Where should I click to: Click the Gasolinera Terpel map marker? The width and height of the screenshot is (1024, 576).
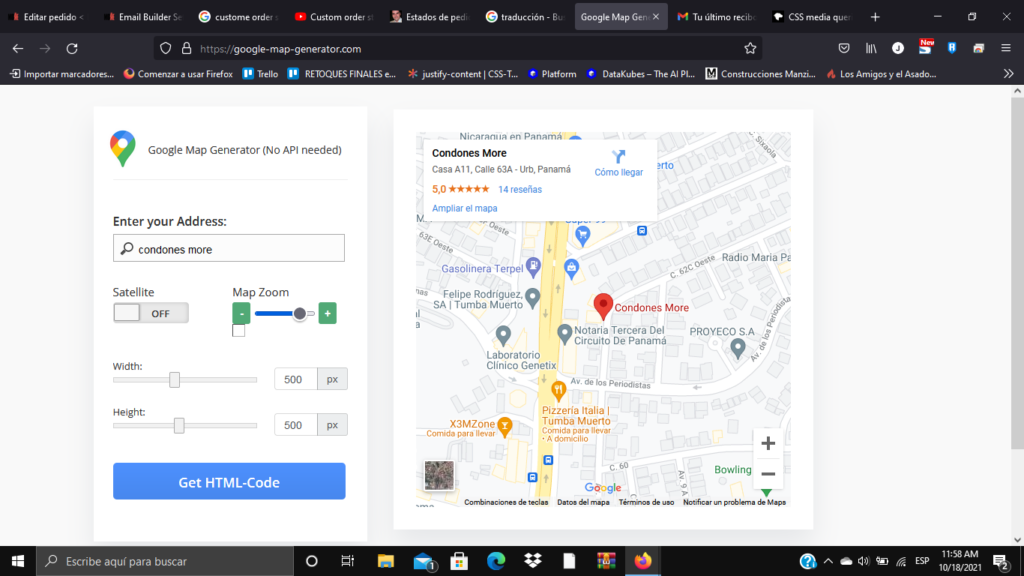(533, 266)
